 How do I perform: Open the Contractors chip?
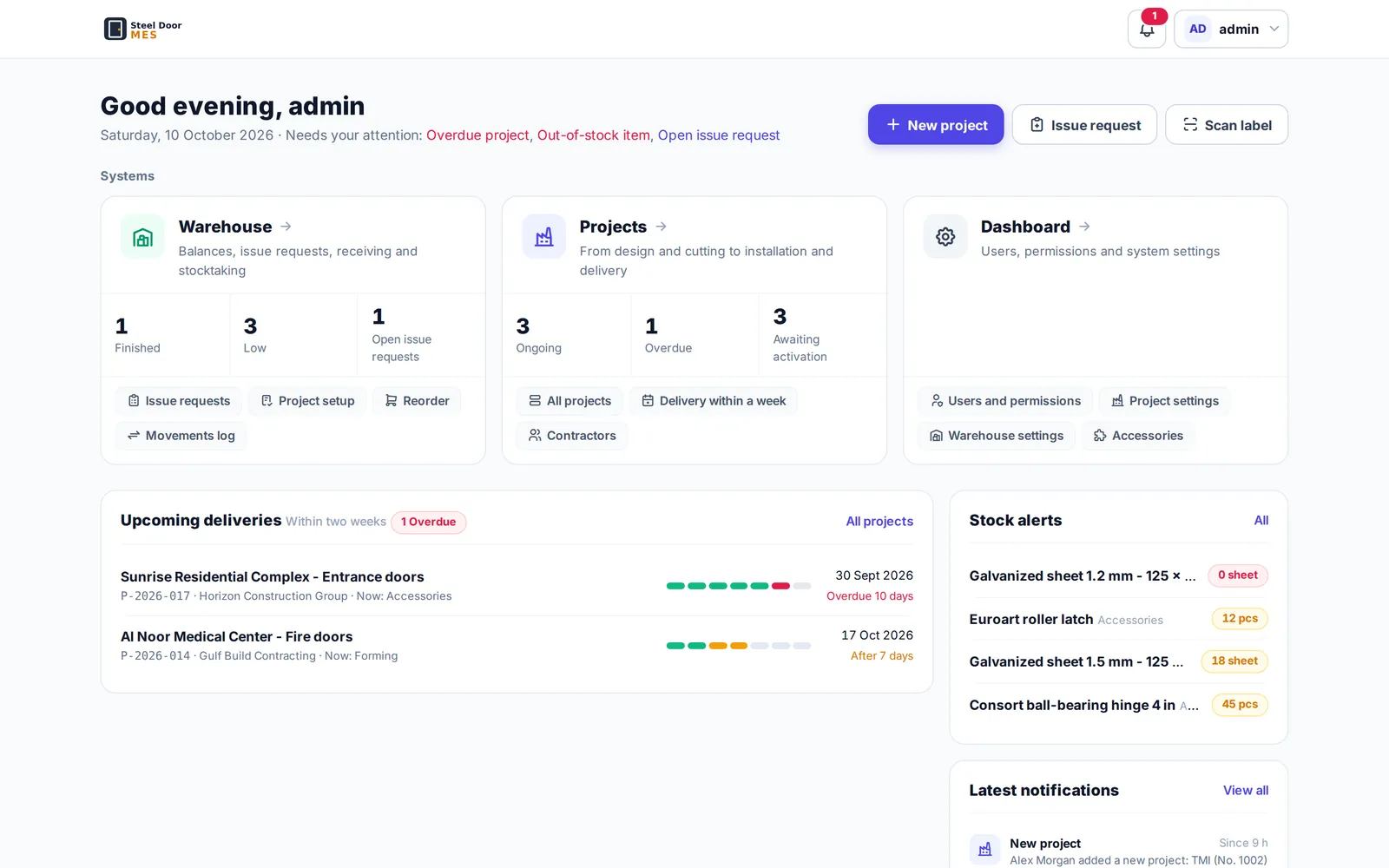pyautogui.click(x=572, y=436)
